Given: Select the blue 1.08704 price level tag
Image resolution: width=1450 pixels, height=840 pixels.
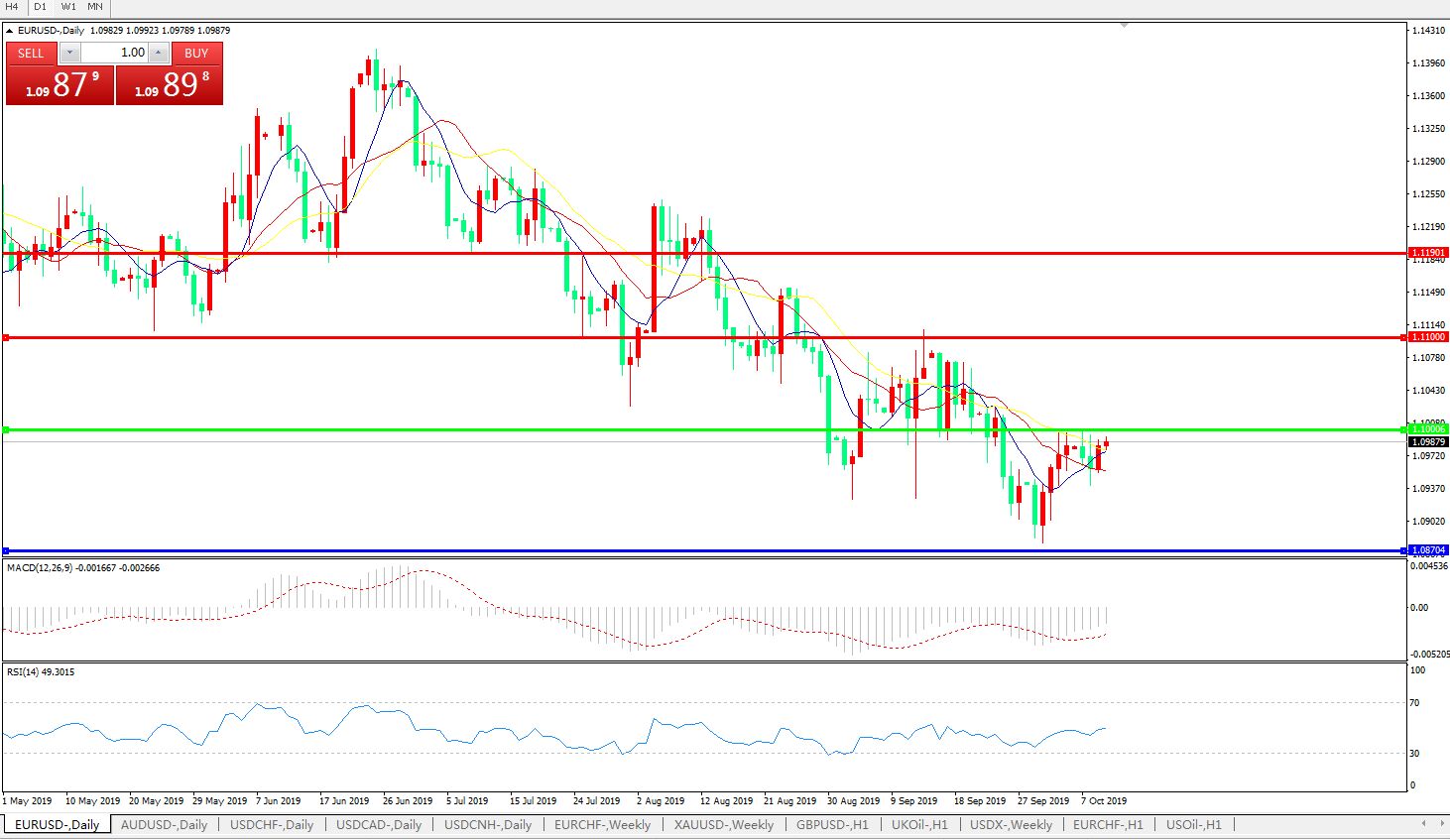Looking at the screenshot, I should [x=1428, y=549].
